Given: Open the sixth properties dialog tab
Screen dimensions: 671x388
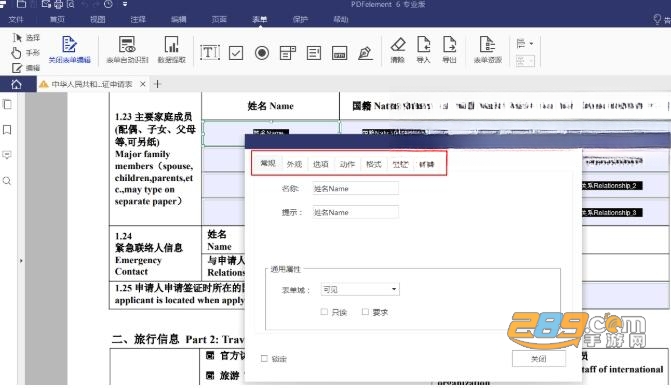Looking at the screenshot, I should pyautogui.click(x=400, y=164).
